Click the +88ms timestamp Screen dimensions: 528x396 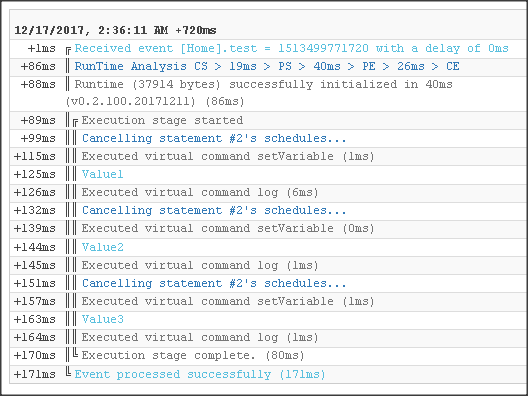click(38, 84)
